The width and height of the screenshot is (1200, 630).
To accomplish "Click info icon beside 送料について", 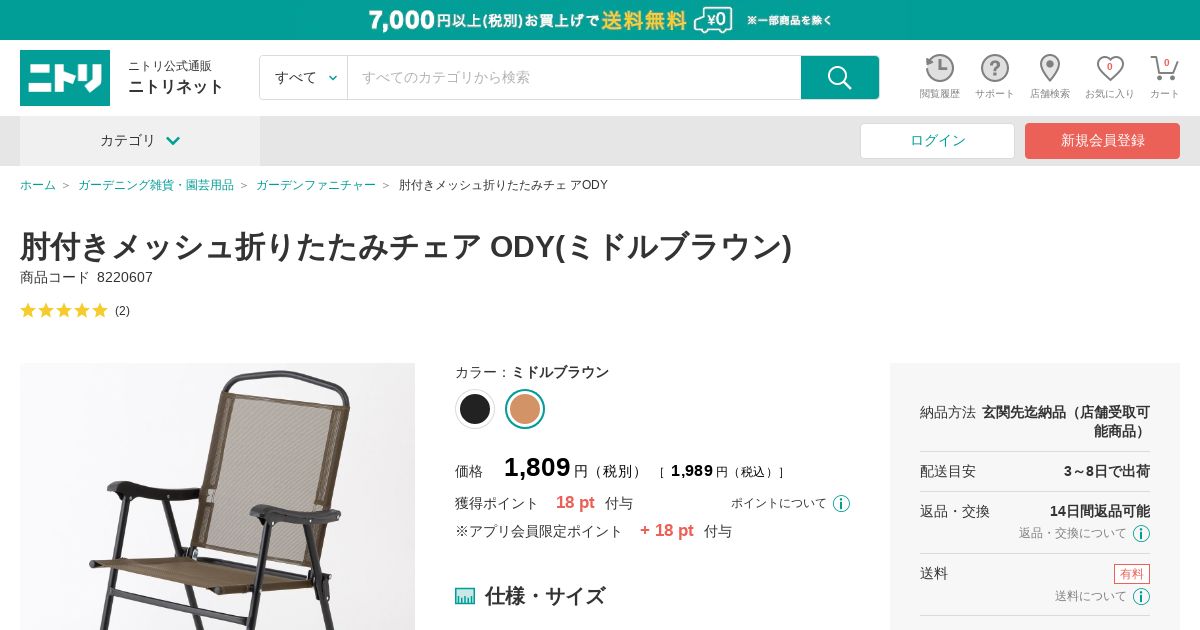I will coord(1141,596).
